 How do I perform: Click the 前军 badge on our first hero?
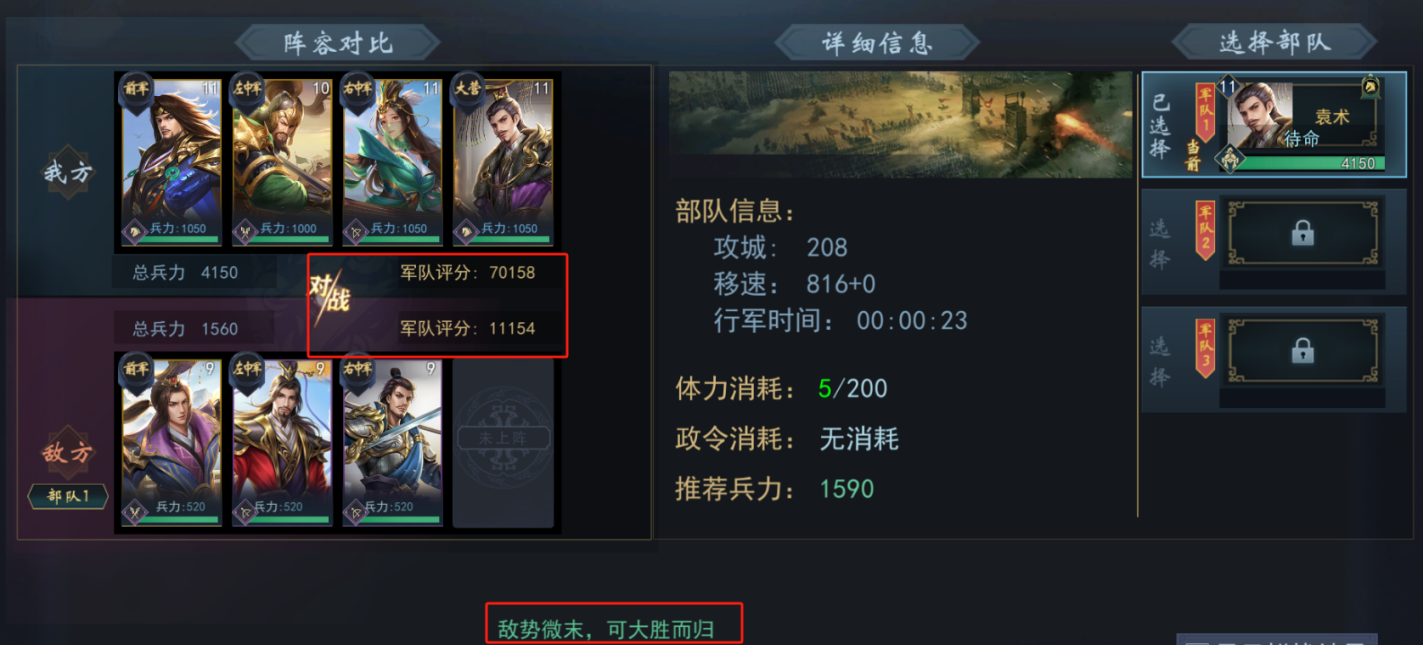[137, 87]
